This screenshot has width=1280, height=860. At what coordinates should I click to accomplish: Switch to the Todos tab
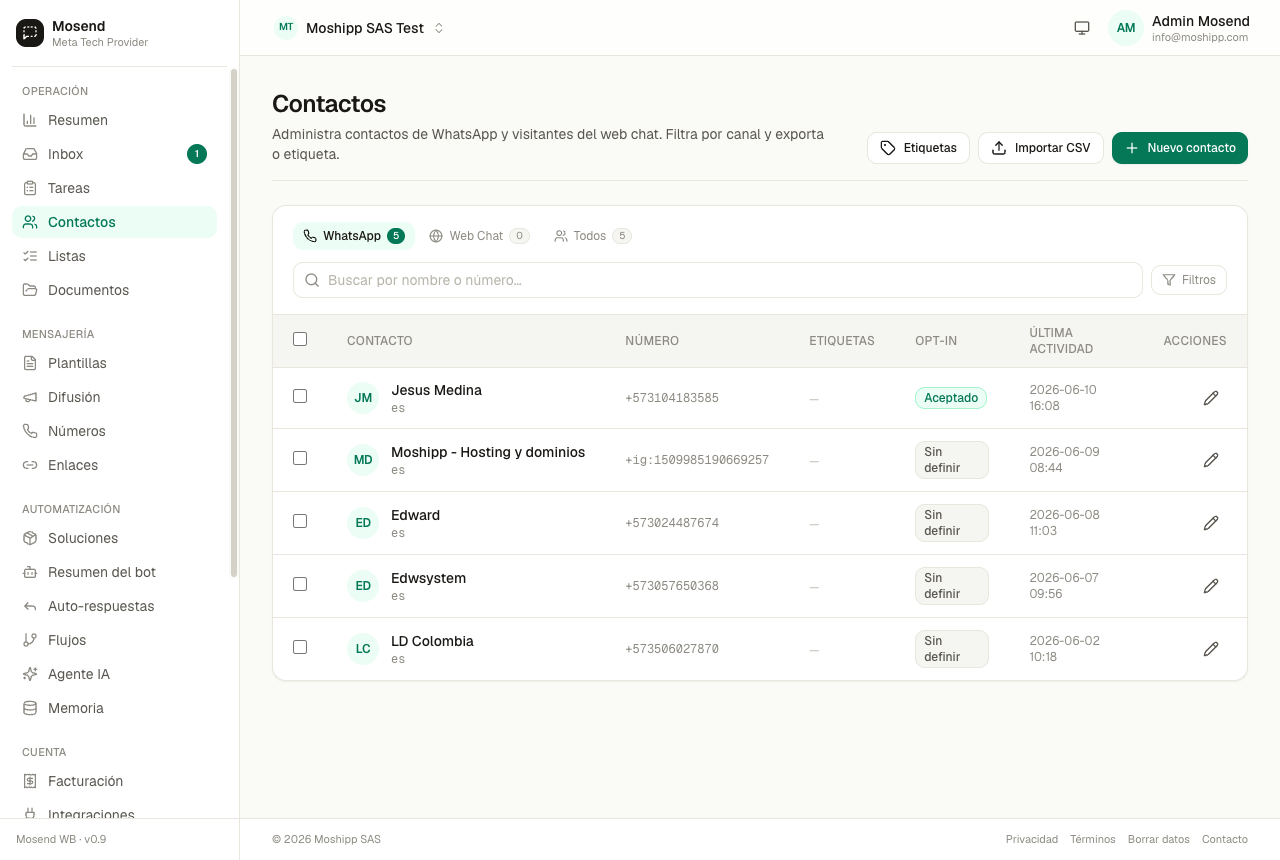(592, 236)
